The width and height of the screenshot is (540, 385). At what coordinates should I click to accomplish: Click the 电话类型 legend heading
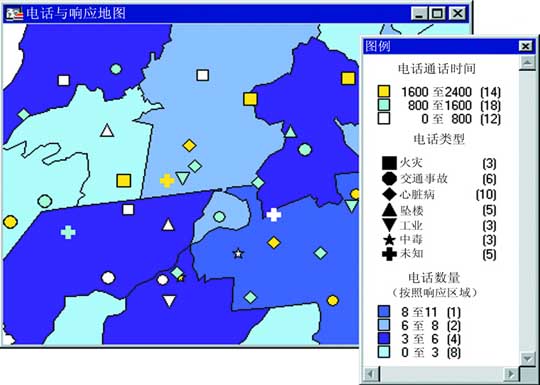[439, 139]
